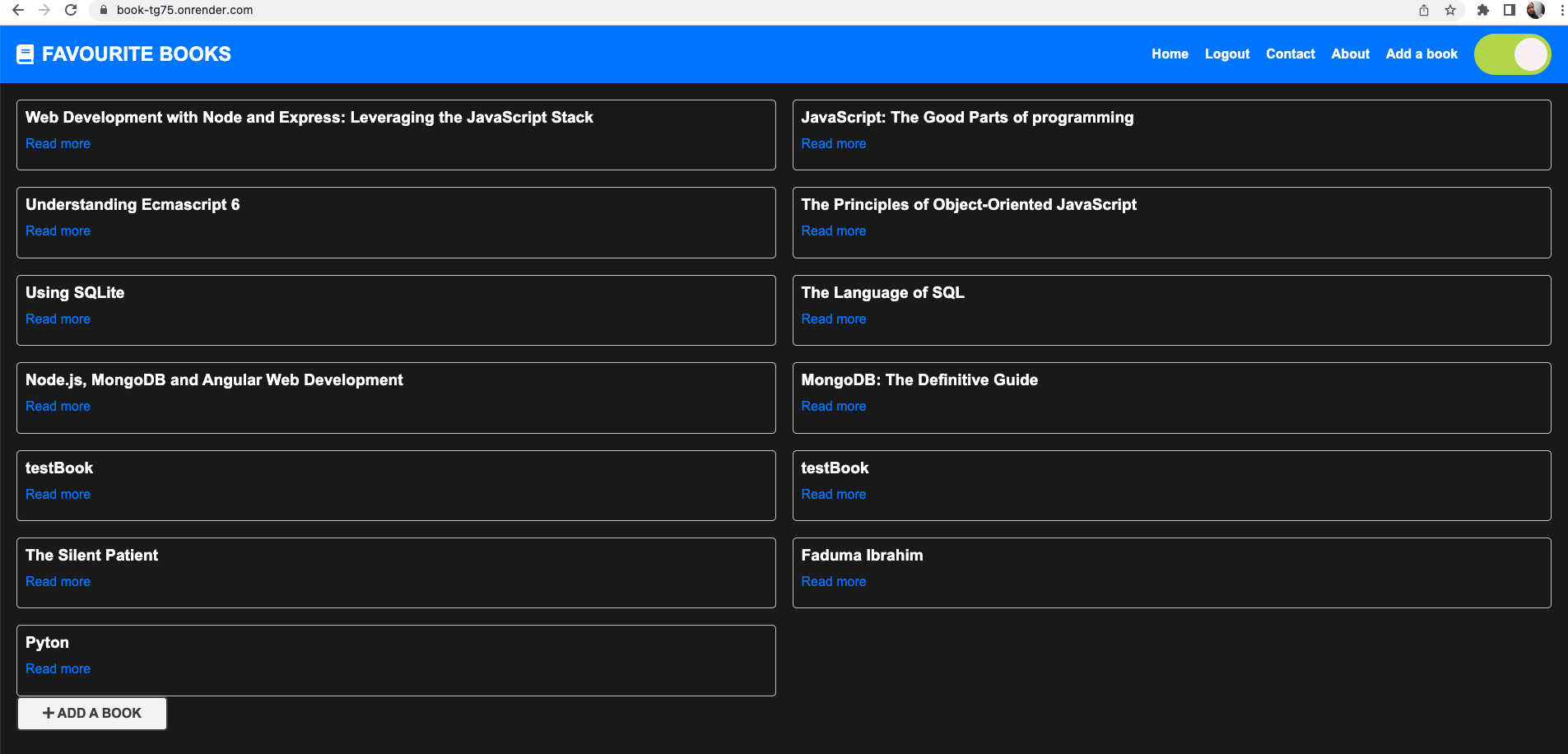Open the Contact page
This screenshot has height=754, width=1568.
tap(1290, 54)
